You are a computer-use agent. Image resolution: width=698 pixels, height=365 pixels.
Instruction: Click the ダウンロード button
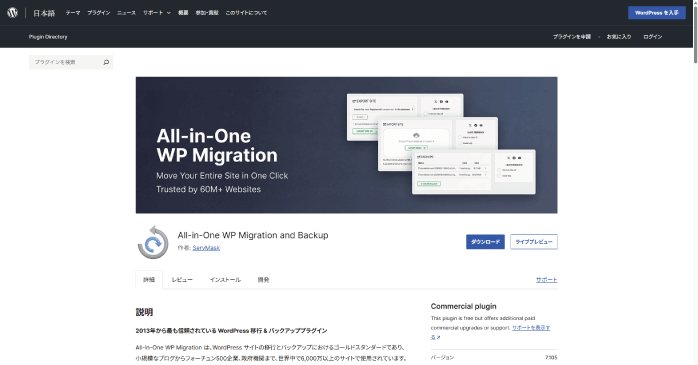coord(485,242)
